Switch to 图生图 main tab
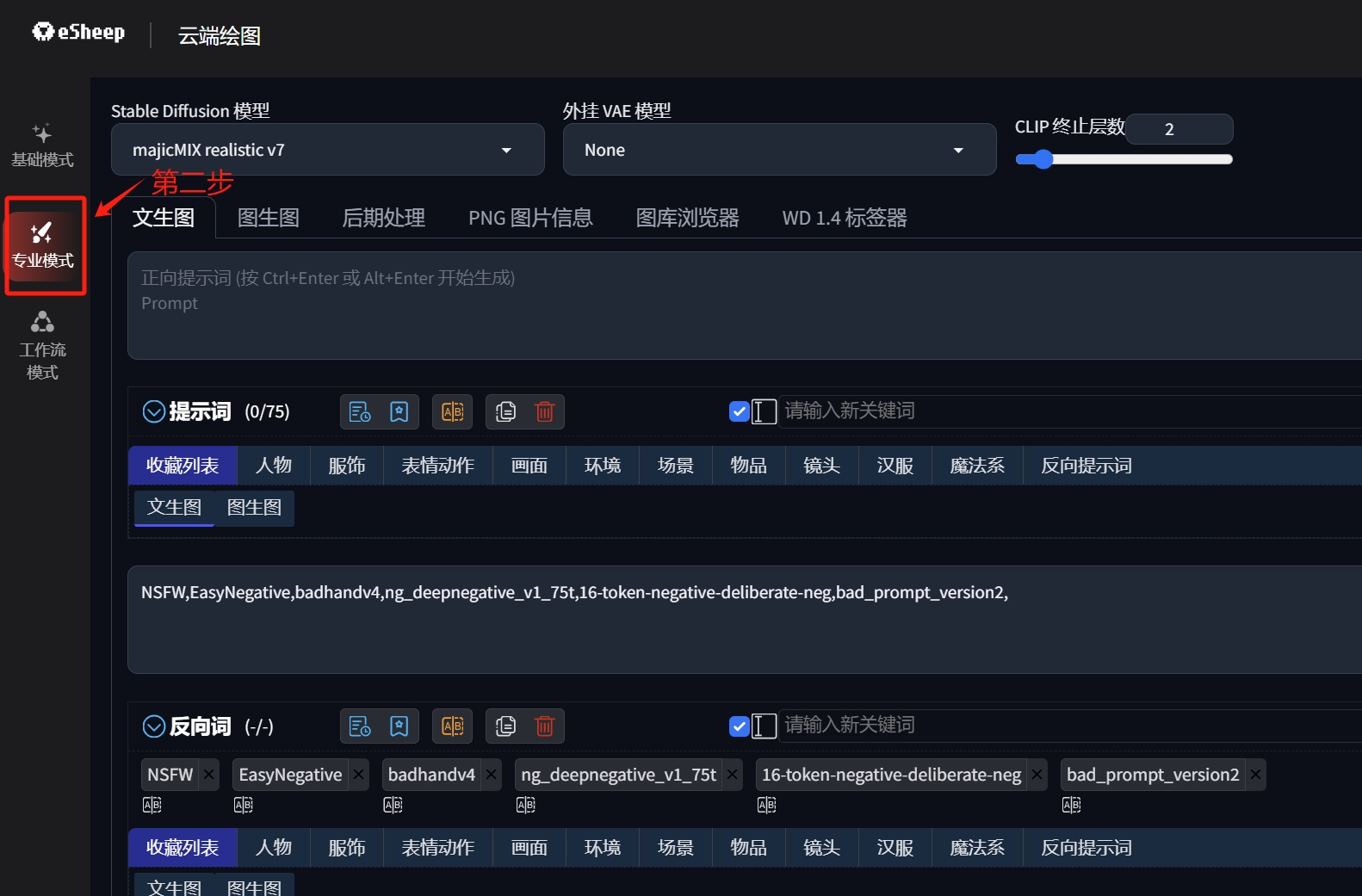 pos(269,218)
